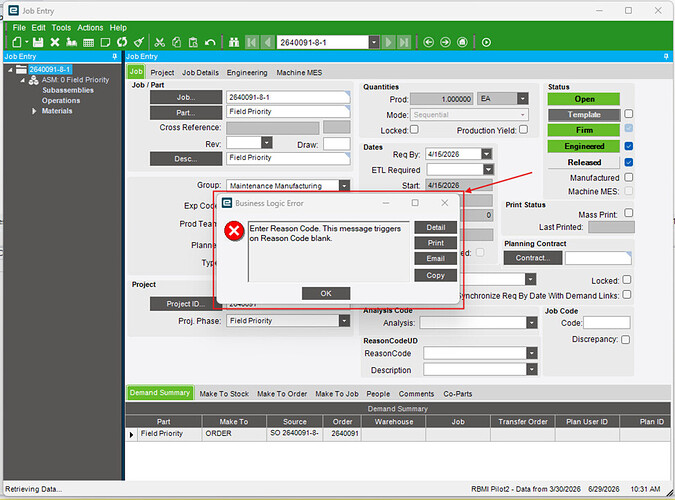The image size is (675, 500).
Task: Save the job with the floppy icon
Action: [x=38, y=42]
